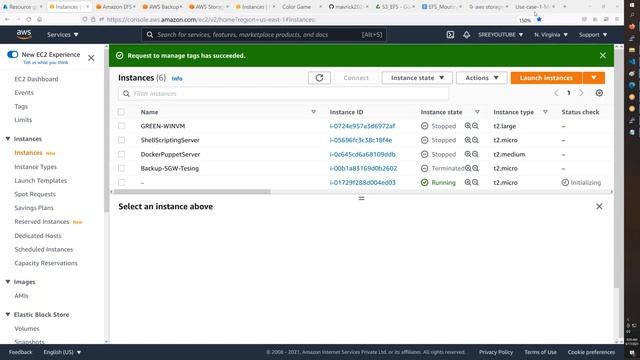640x360 pixels.
Task: Zoom-in filter icon for Terminated instance
Action: coord(468,168)
